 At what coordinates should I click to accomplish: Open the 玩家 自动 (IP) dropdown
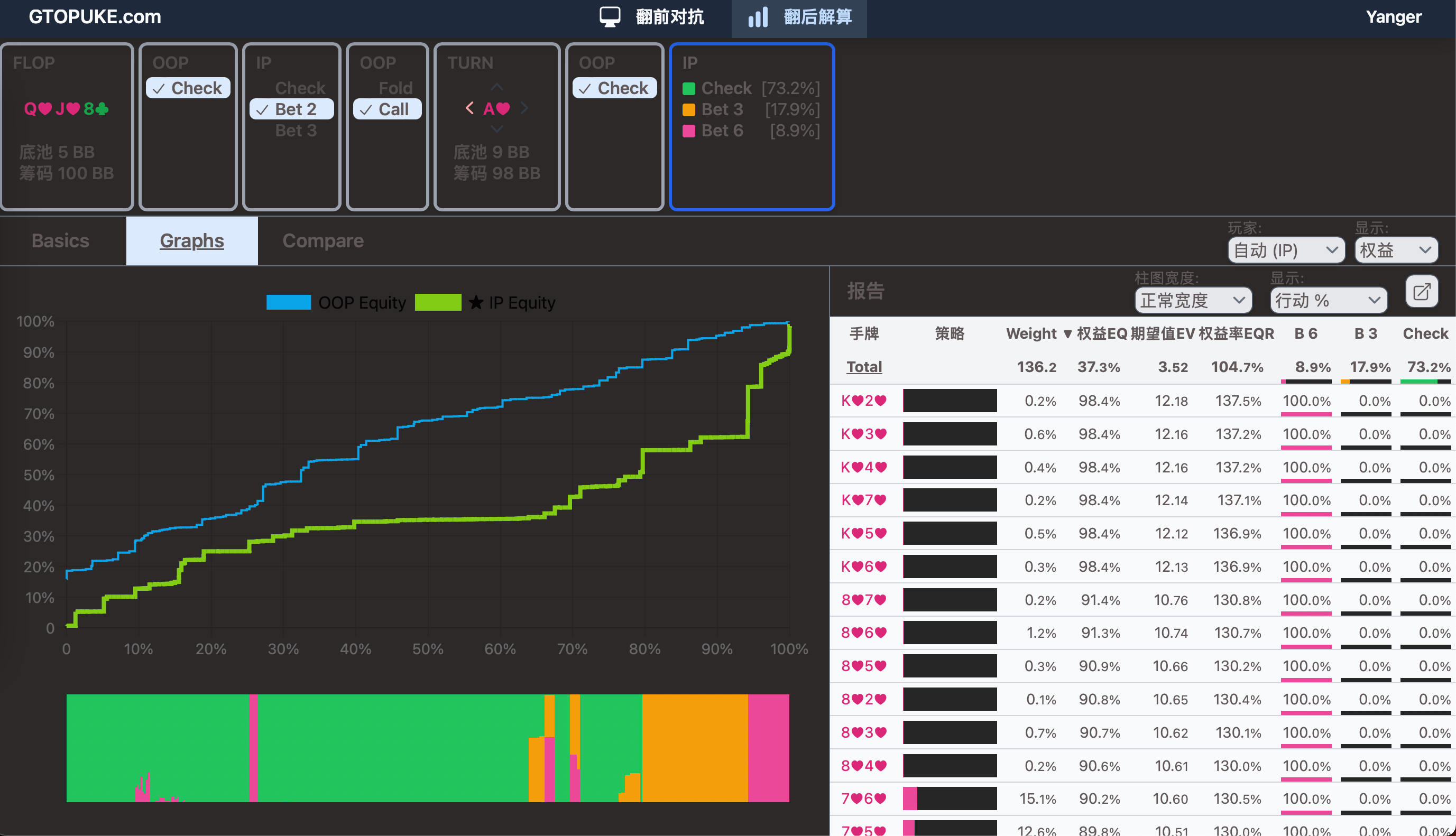pos(1286,250)
